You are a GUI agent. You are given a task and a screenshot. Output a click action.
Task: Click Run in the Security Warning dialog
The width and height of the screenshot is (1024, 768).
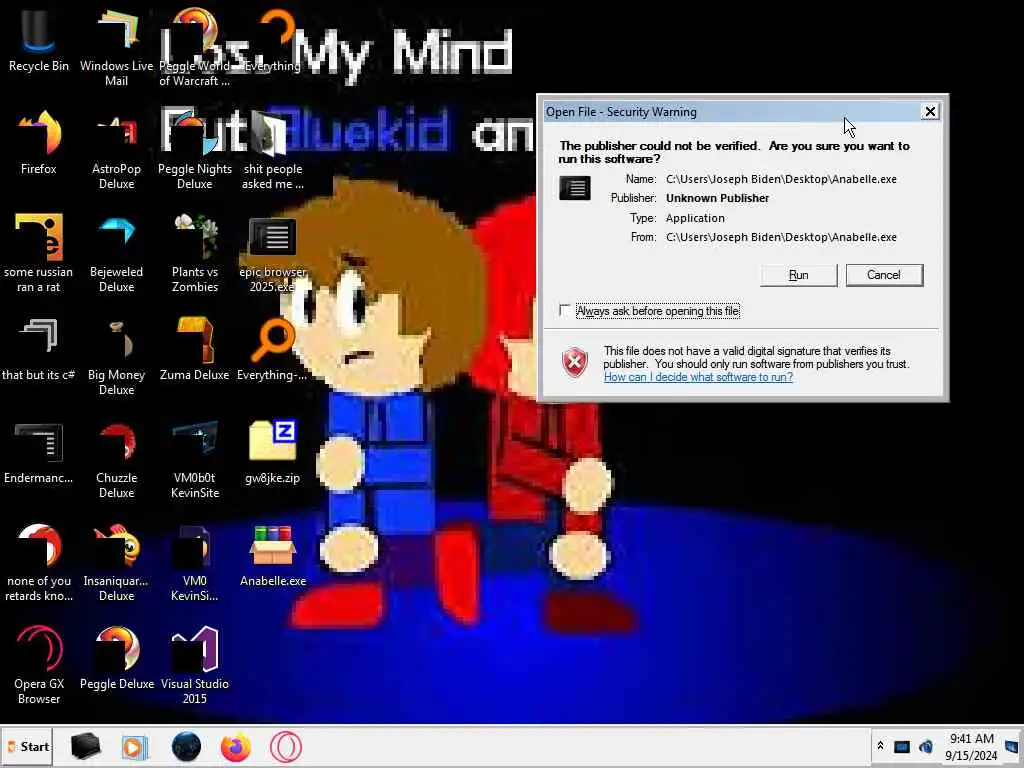(798, 275)
